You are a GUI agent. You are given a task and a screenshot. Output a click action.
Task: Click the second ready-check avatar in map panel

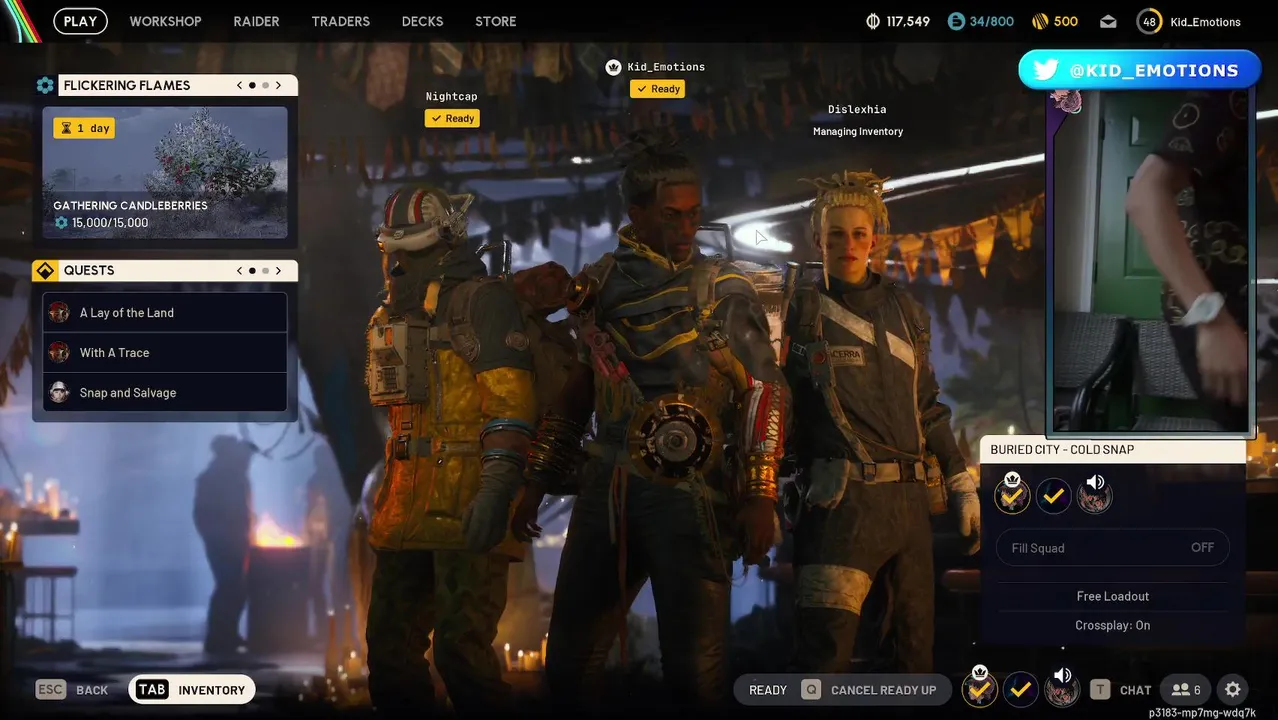click(1053, 495)
